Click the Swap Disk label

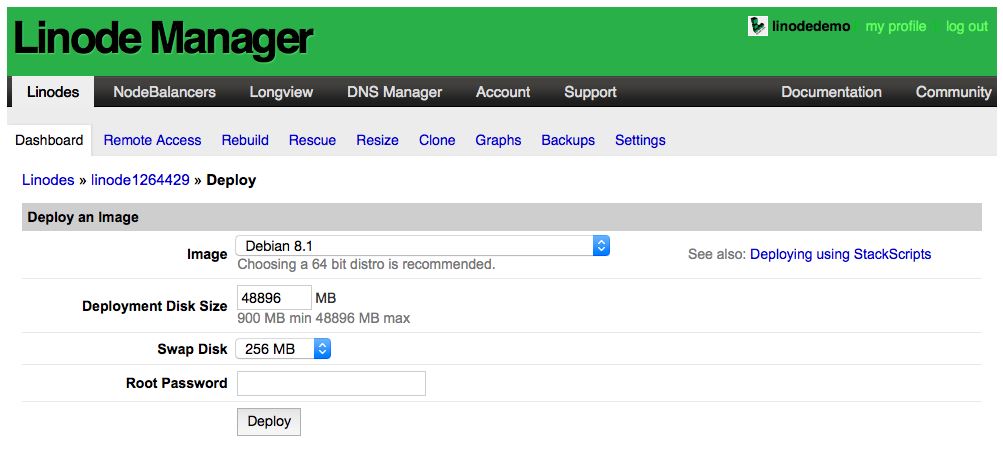[193, 349]
